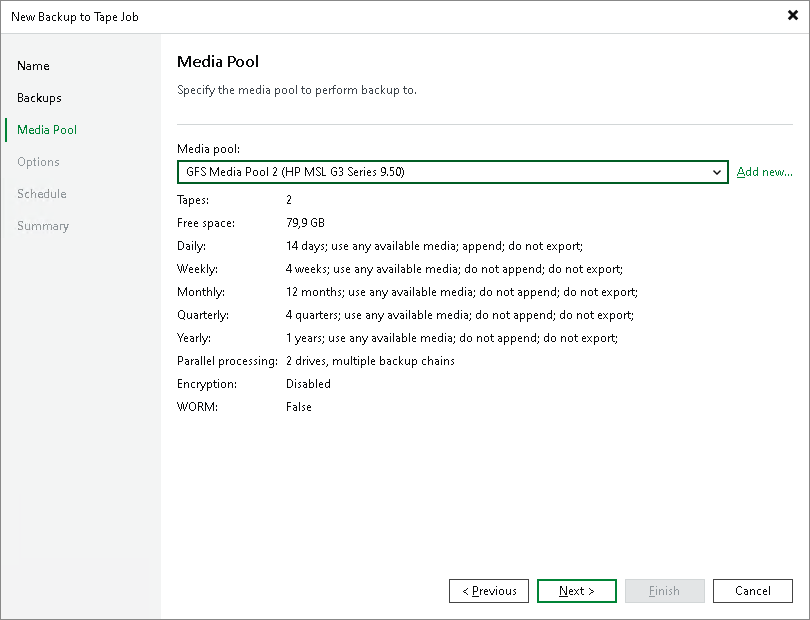Click the Next button

(x=577, y=591)
